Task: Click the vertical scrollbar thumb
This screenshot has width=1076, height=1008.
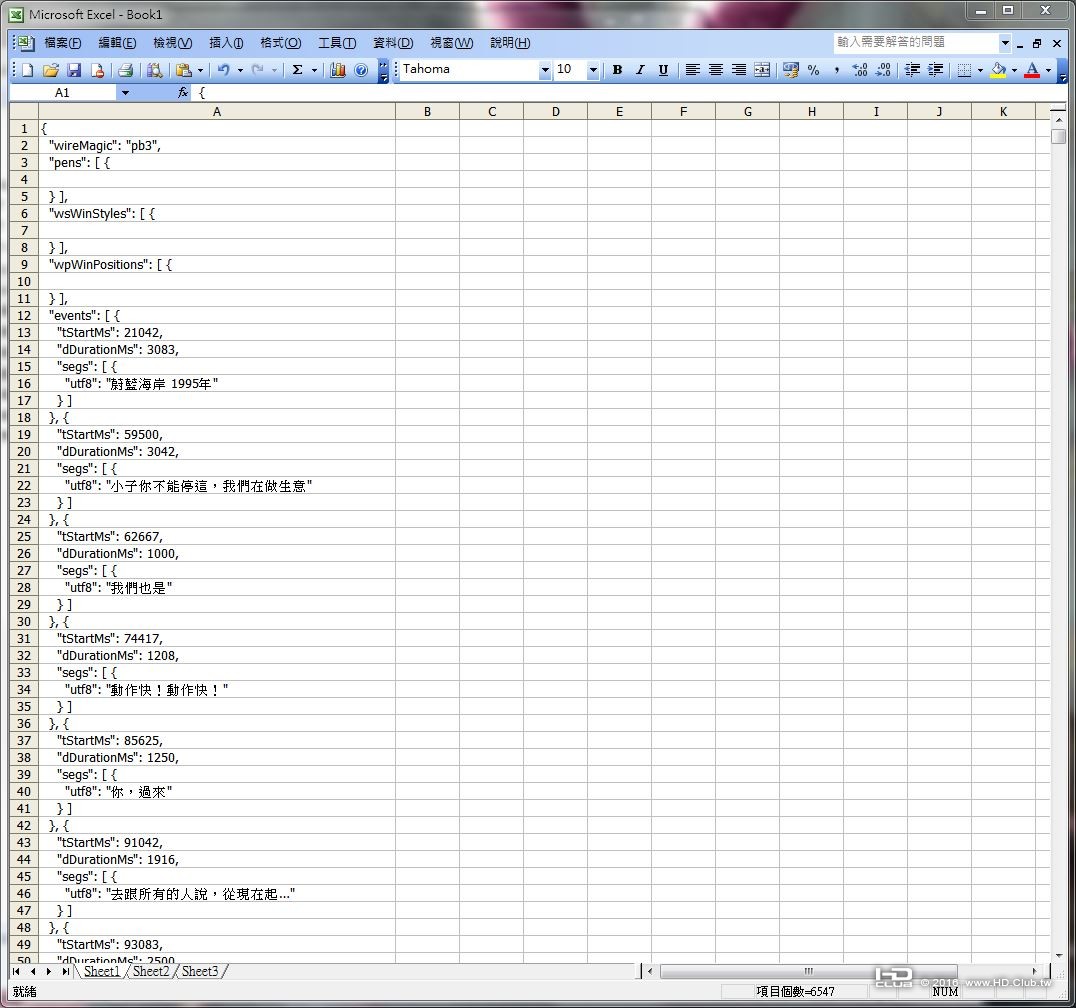Action: coord(1059,137)
